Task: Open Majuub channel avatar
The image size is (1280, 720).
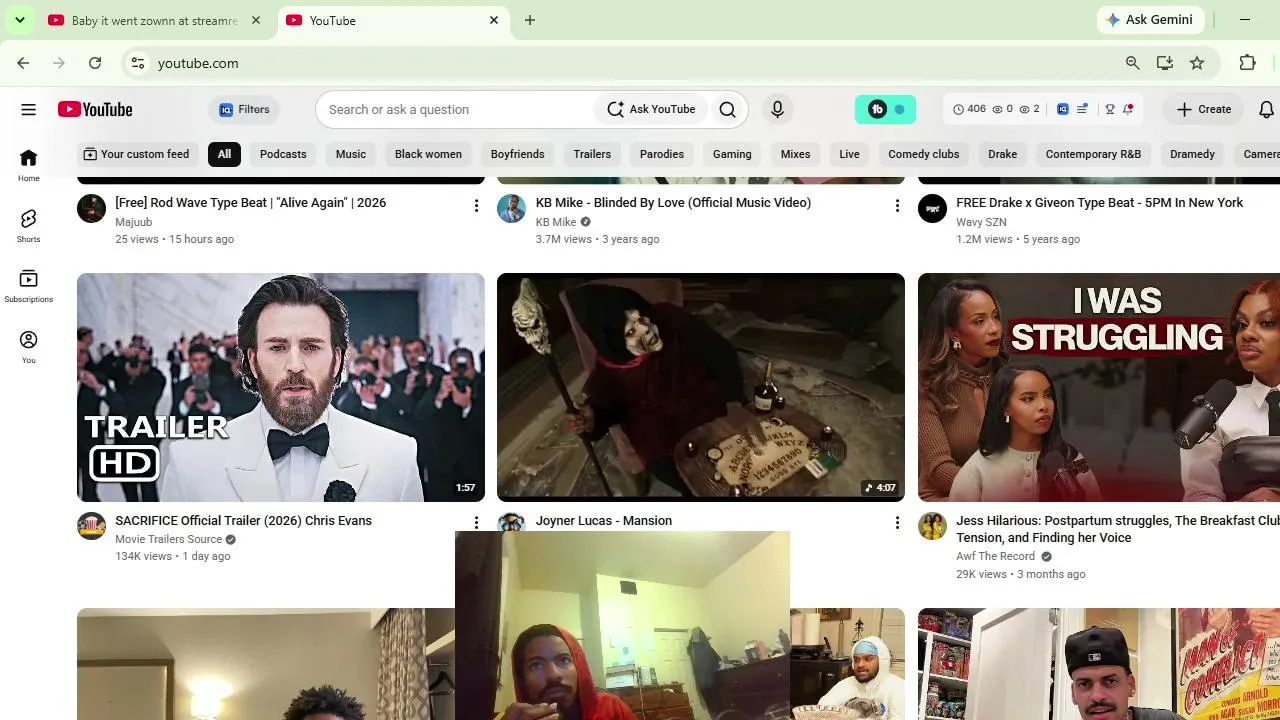Action: click(91, 208)
